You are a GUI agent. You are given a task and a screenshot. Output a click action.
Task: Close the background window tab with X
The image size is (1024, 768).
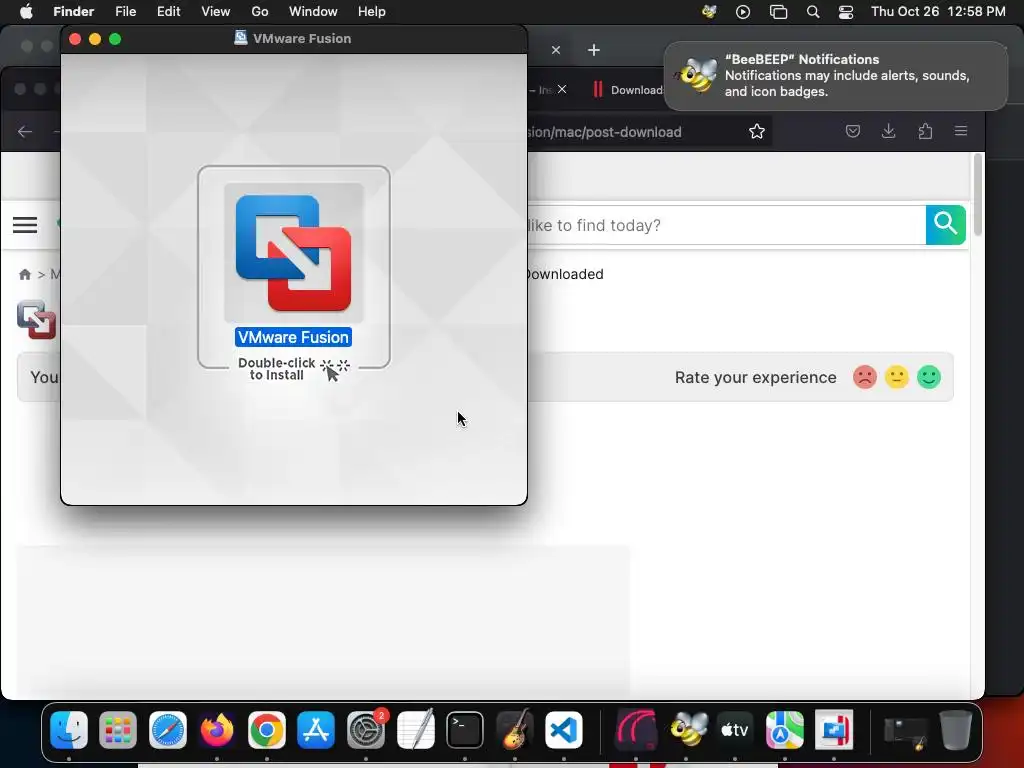tap(556, 50)
